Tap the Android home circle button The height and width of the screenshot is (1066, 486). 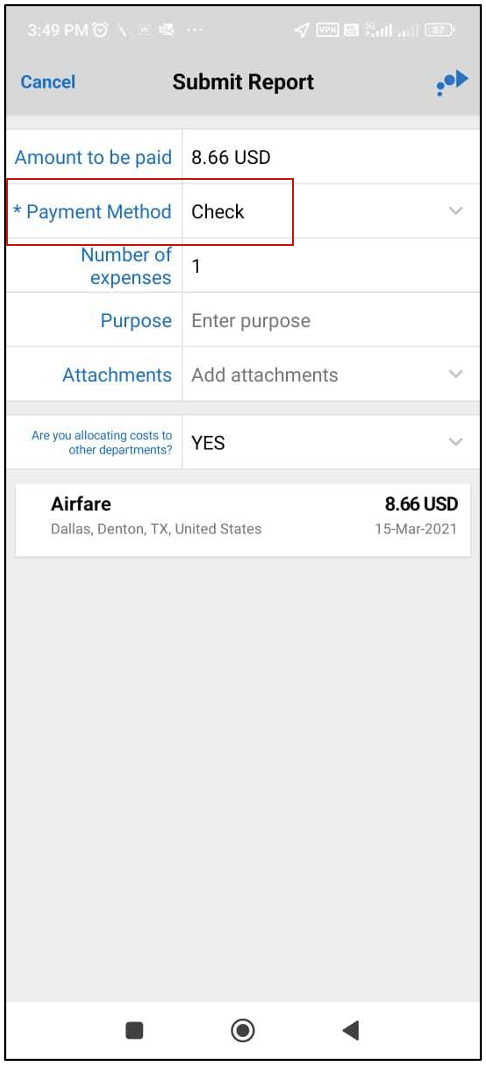pos(243,1030)
